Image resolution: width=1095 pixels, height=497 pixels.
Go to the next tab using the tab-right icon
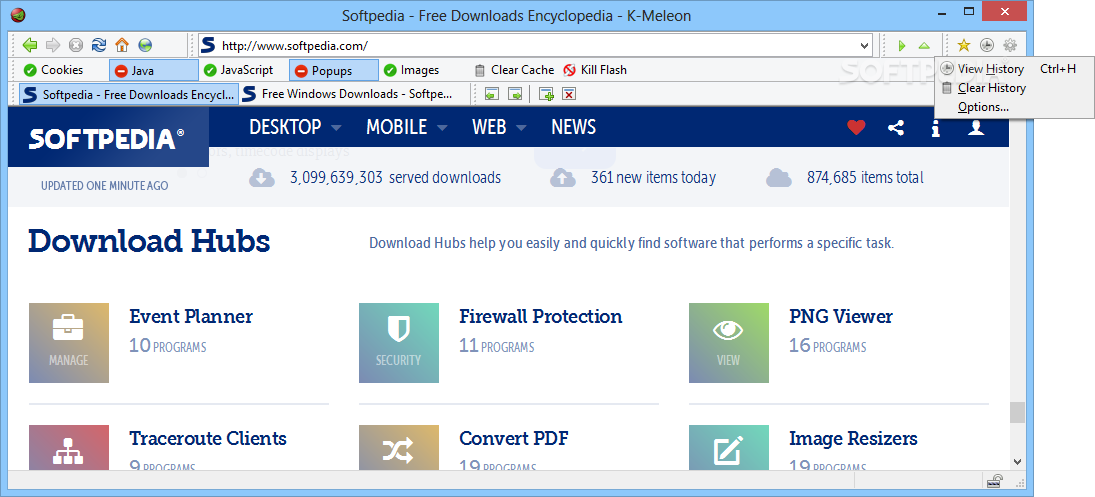[515, 94]
